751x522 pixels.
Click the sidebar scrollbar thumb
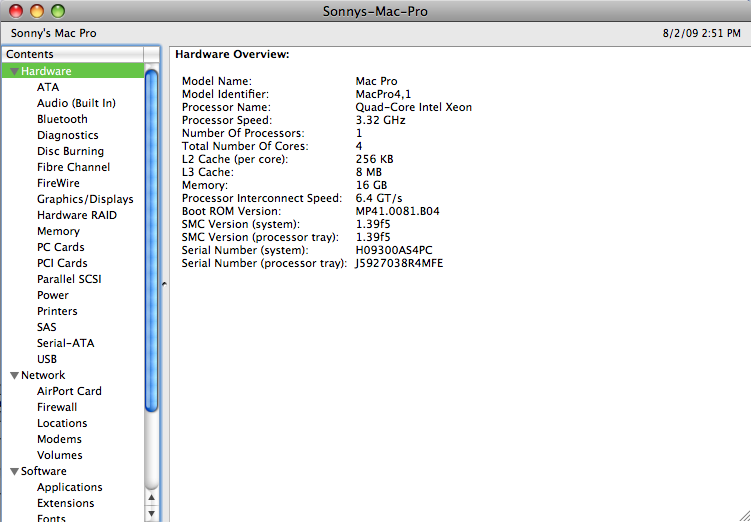coord(151,241)
